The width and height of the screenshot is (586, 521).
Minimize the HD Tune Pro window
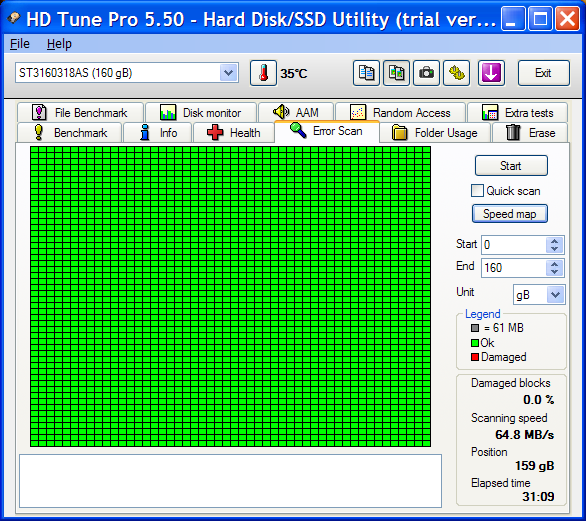(x=513, y=18)
